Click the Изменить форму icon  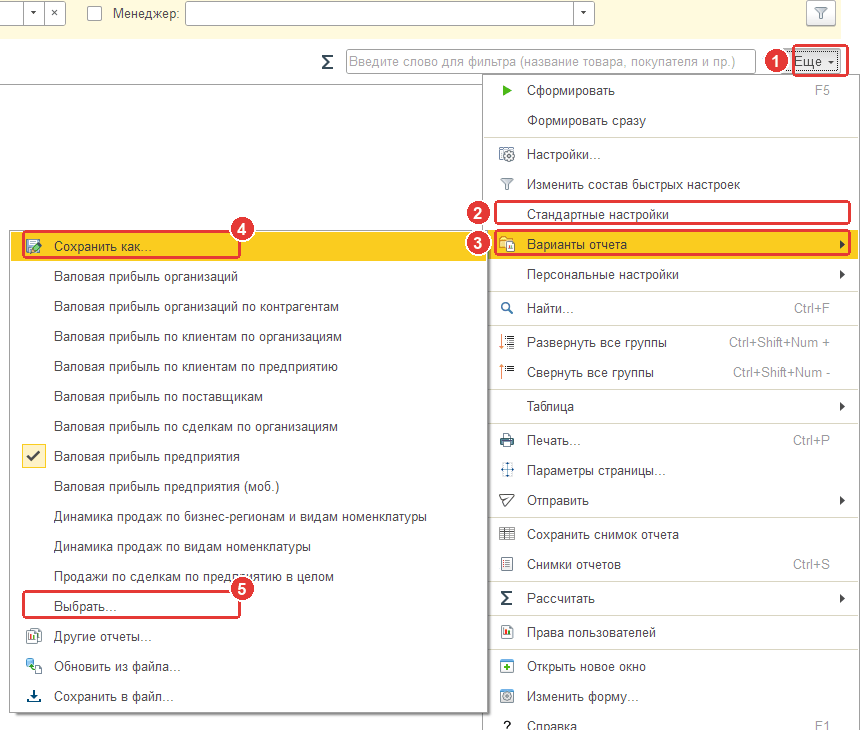pyautogui.click(x=507, y=697)
